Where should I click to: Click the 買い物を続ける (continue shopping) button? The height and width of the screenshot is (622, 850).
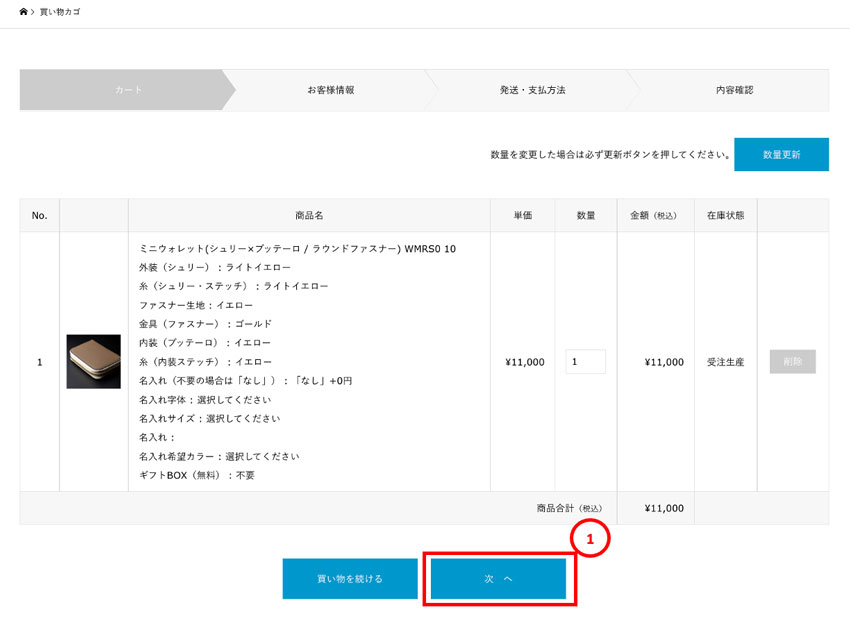[350, 578]
